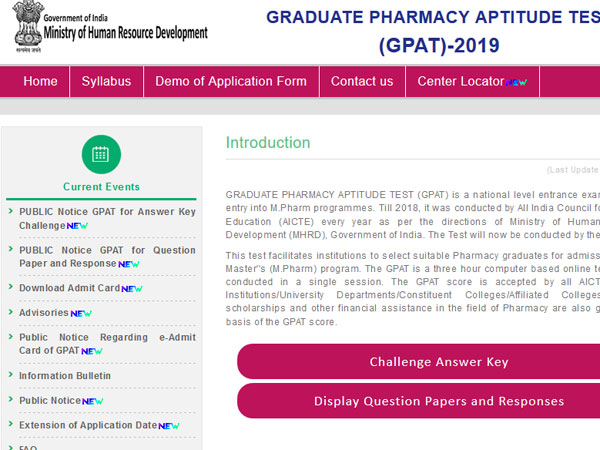Click the arrow bullet before Information Bulletin
The image size is (600, 450).
[x=11, y=375]
